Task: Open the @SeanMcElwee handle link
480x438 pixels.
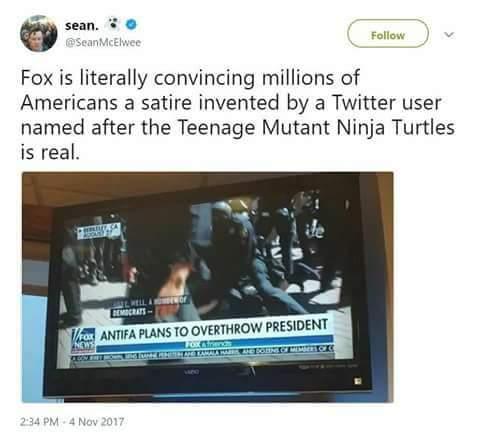Action: pyautogui.click(x=103, y=42)
